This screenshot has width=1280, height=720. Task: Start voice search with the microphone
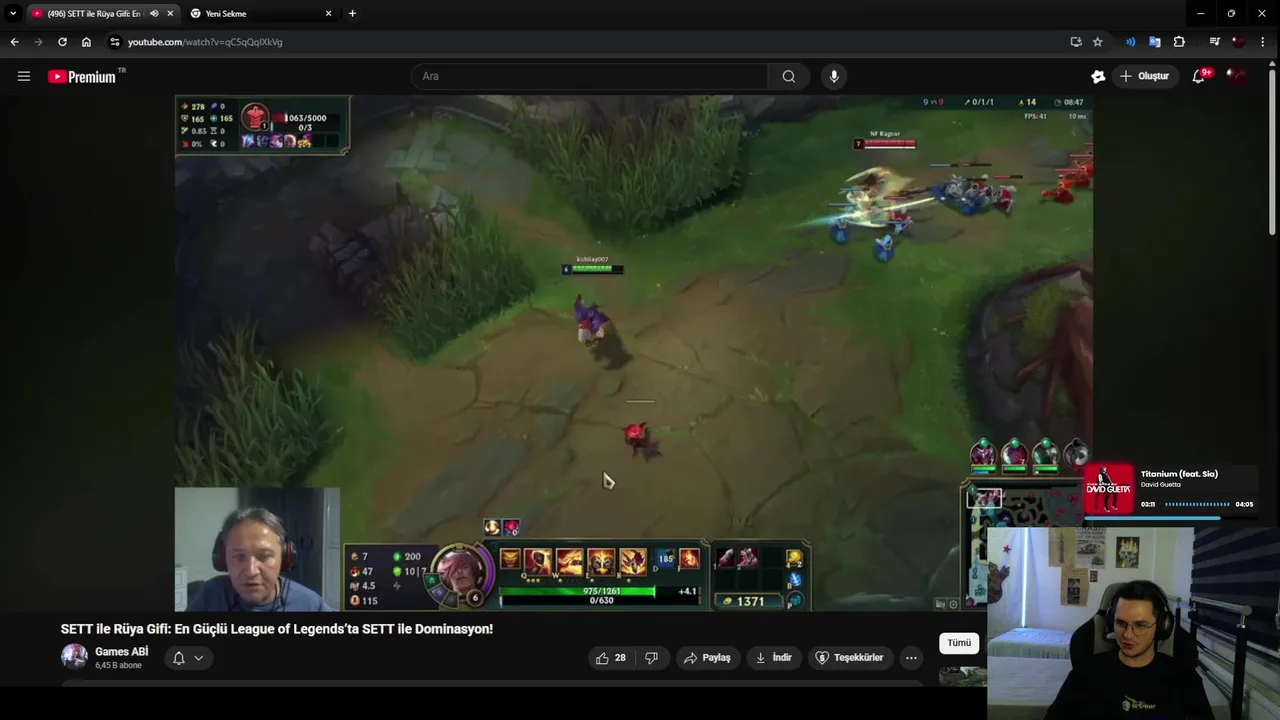point(834,76)
